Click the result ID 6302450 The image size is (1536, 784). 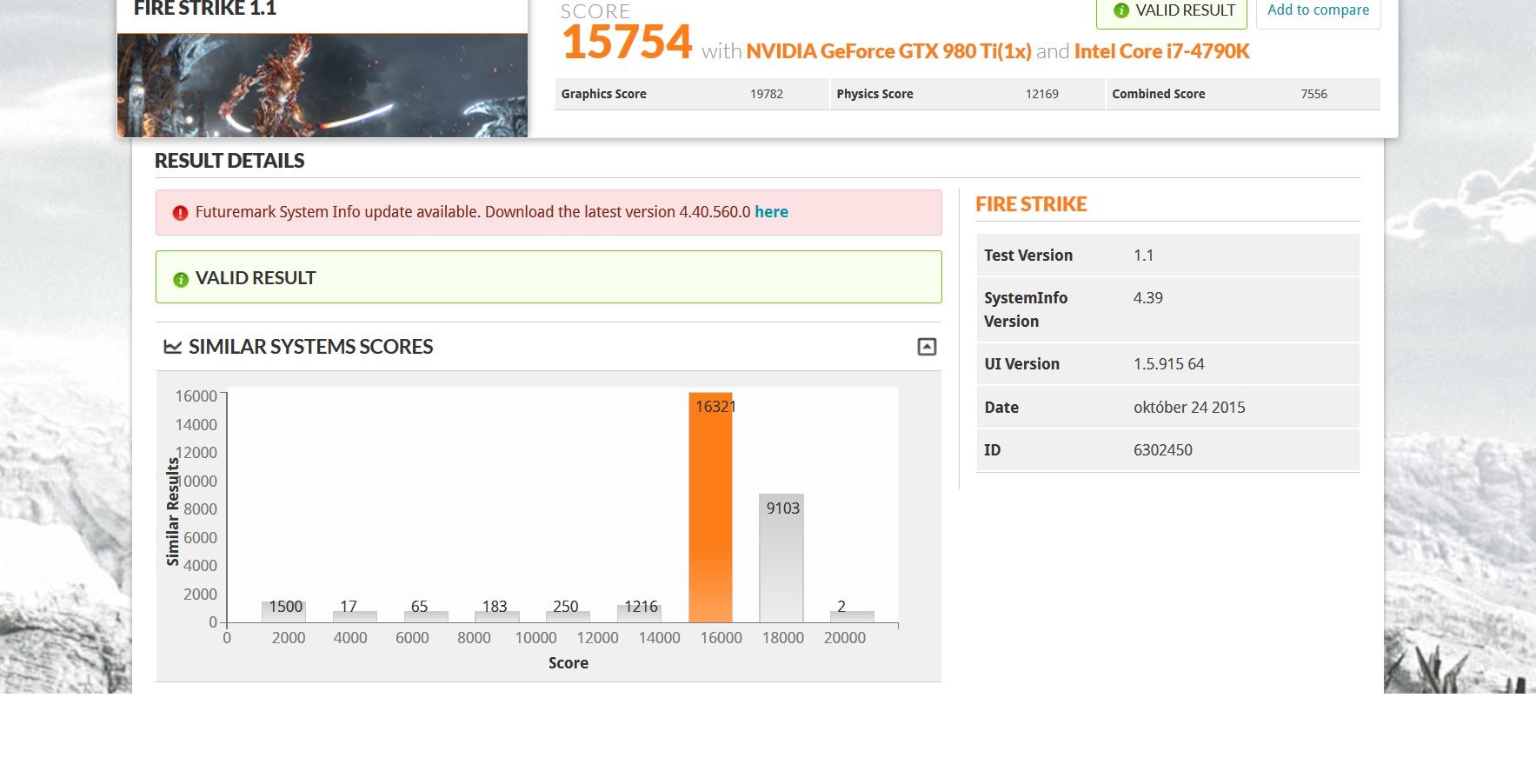pos(1162,450)
